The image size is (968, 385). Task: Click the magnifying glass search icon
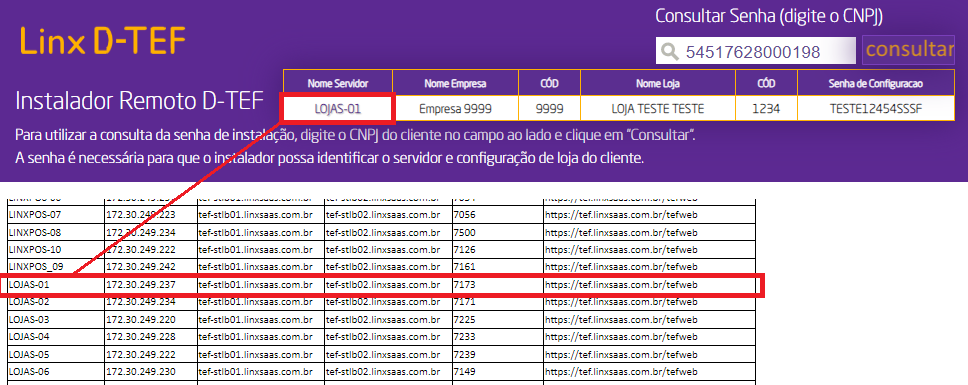pos(669,52)
